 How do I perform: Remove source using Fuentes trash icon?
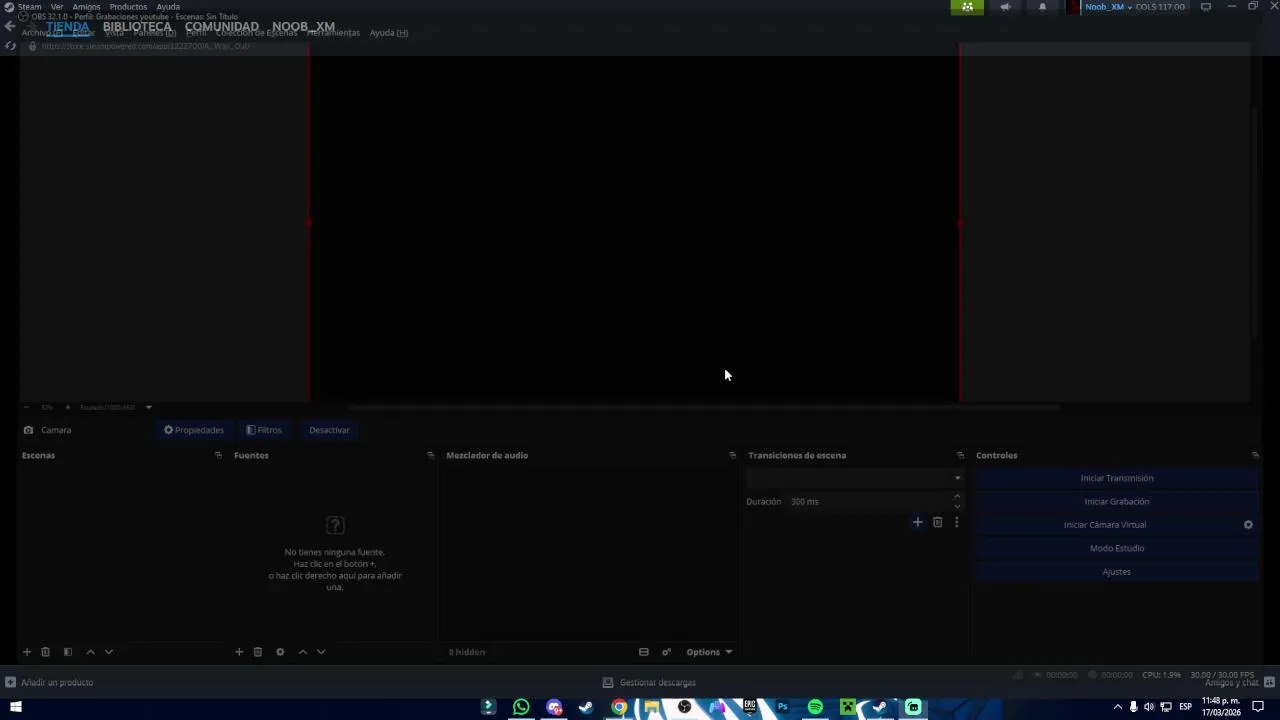(257, 652)
